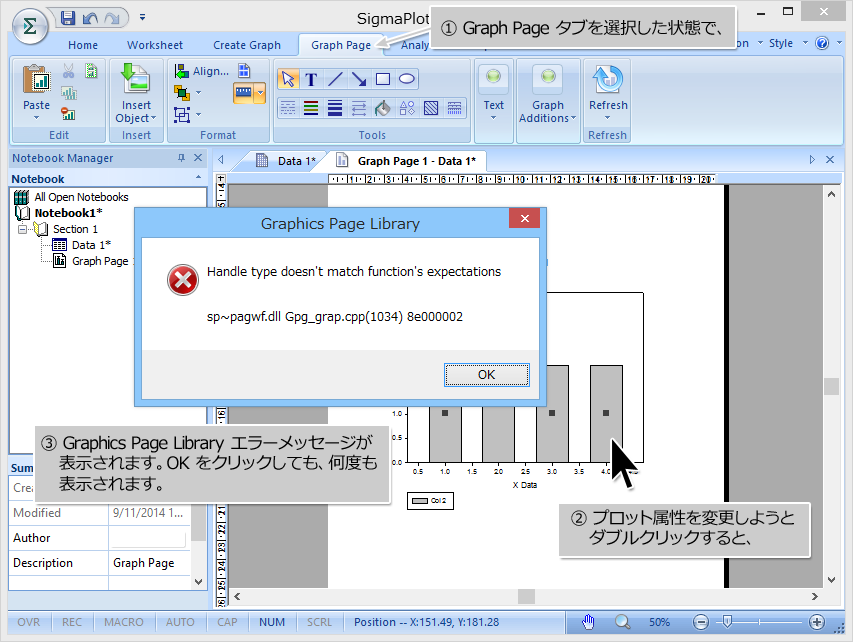853x642 pixels.
Task: Collapse the Section 1 tree node
Action: tap(22, 229)
